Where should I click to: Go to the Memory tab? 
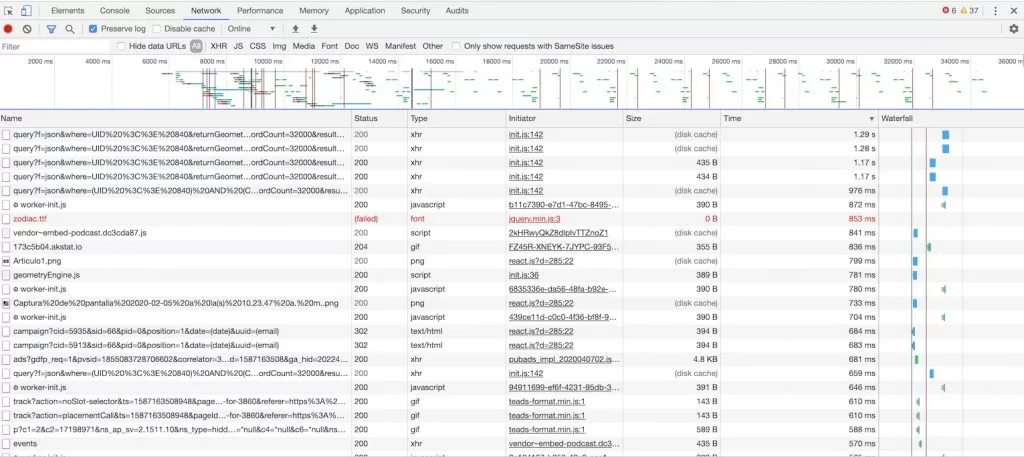click(313, 10)
